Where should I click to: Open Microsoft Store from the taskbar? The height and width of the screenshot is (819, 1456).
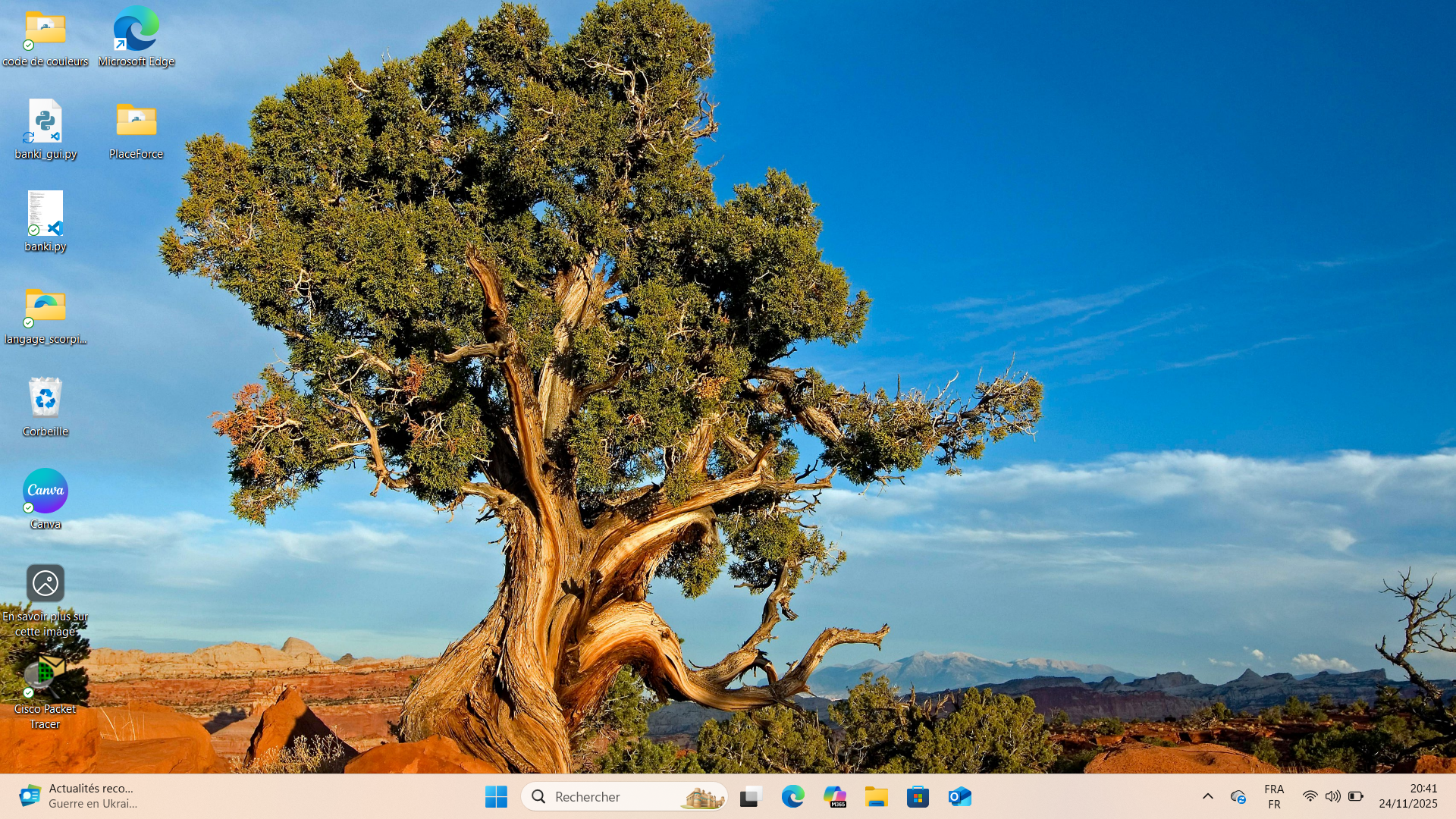(918, 796)
